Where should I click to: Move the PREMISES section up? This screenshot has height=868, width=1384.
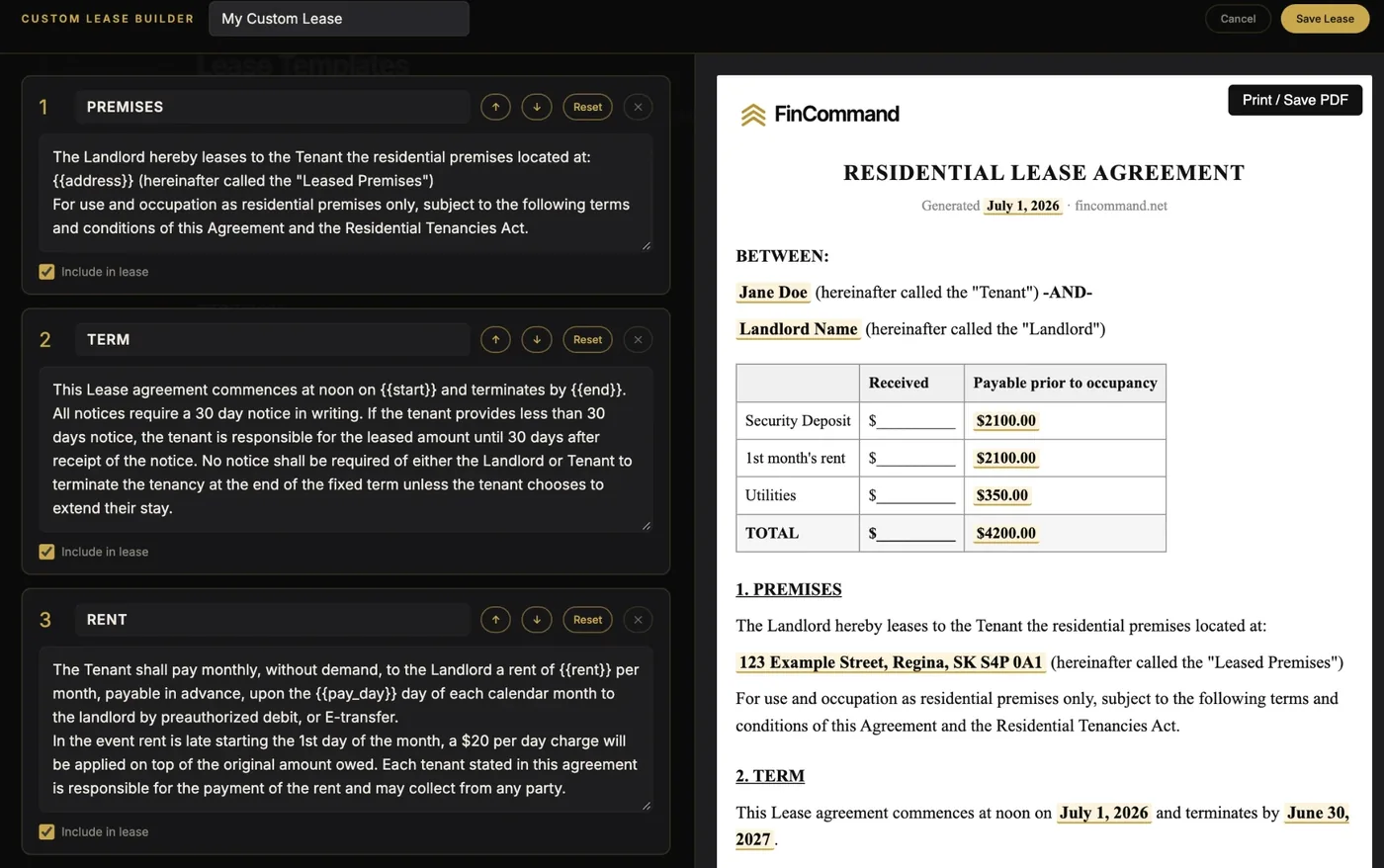[495, 107]
